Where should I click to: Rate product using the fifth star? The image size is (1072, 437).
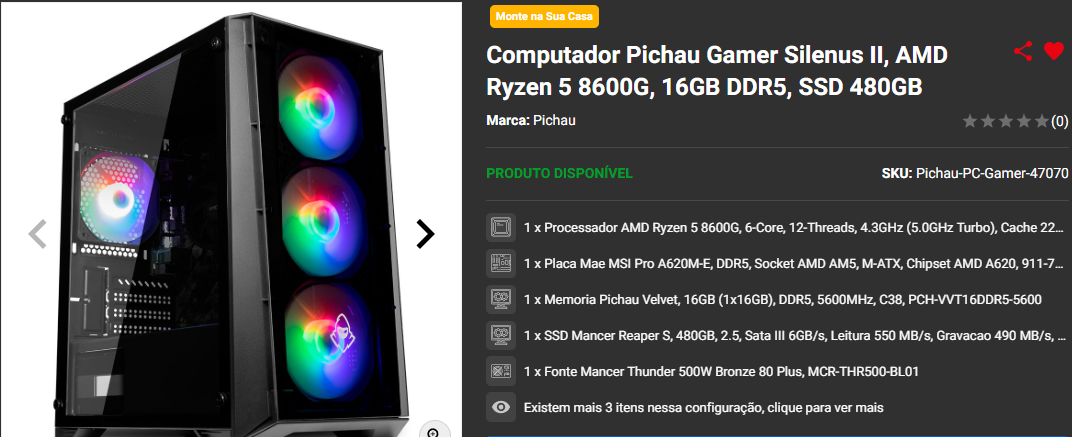point(1041,122)
